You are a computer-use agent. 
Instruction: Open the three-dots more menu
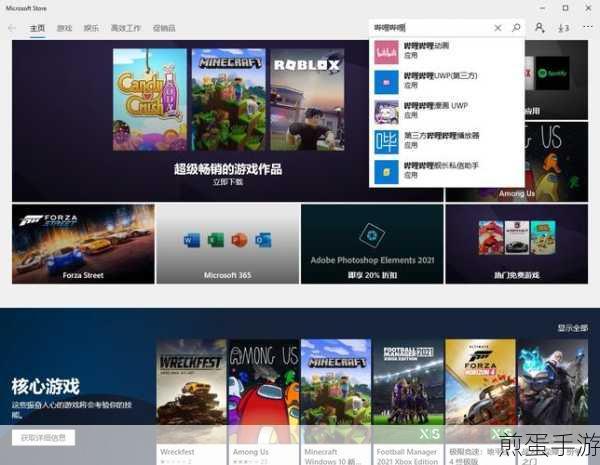588,27
